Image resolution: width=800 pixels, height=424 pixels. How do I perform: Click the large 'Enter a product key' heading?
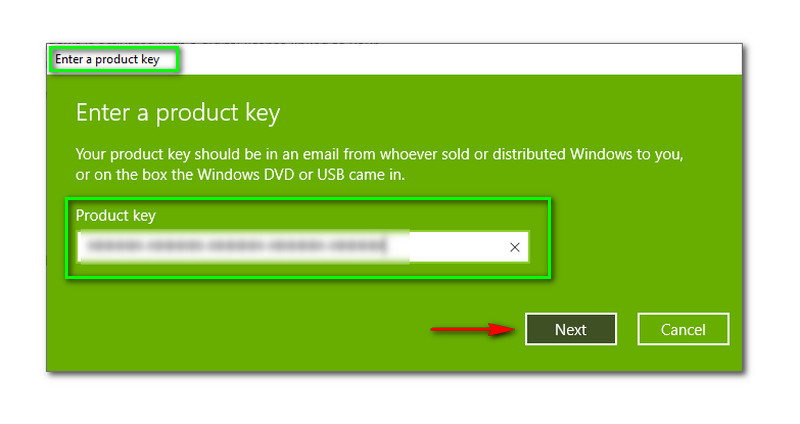178,112
